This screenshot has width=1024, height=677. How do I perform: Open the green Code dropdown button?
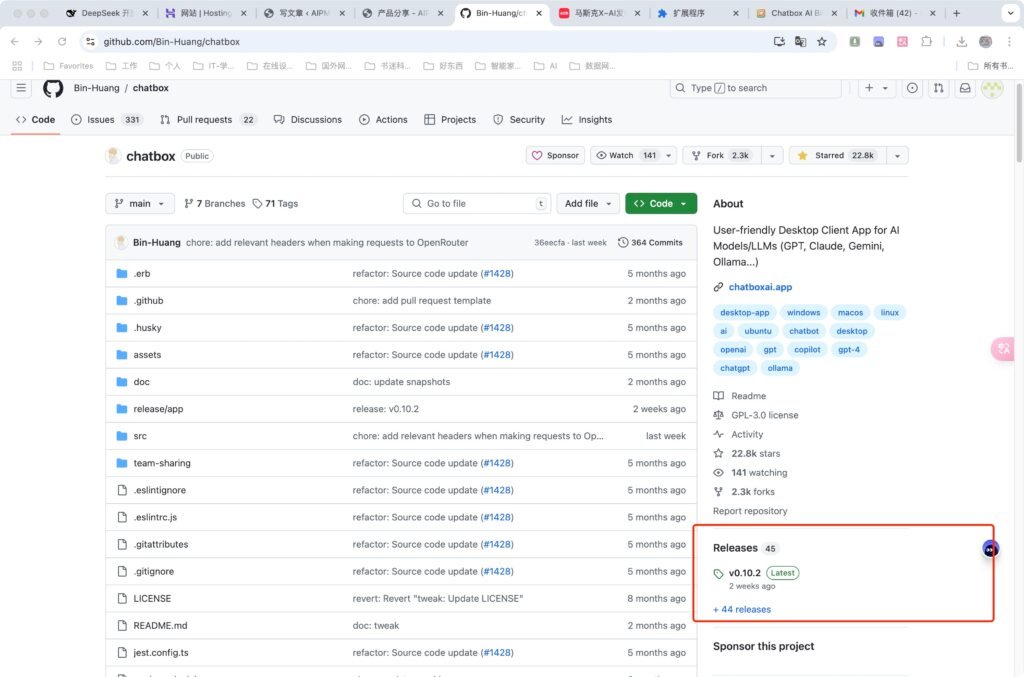coord(661,204)
